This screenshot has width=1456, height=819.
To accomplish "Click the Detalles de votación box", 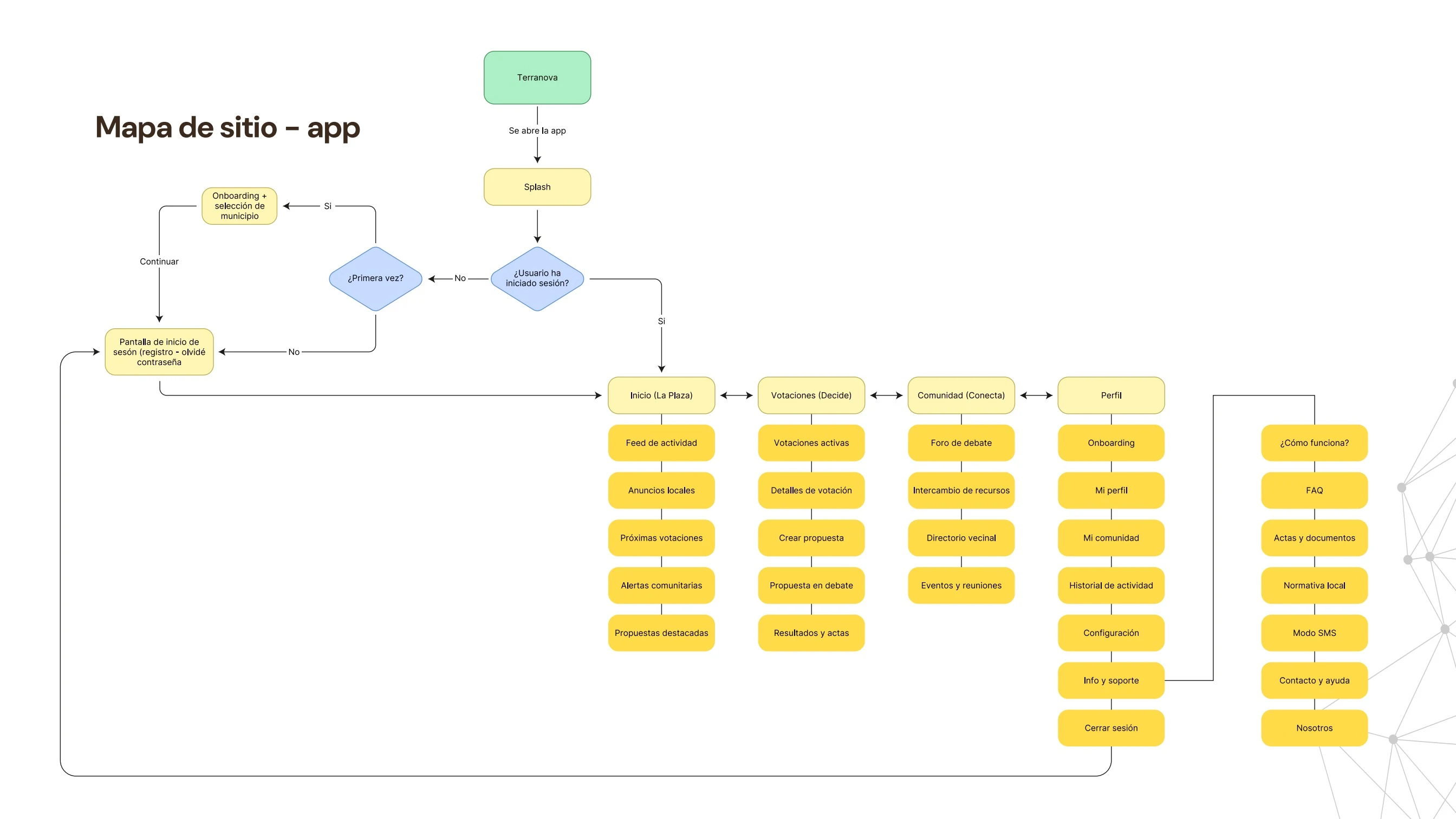I will pos(811,490).
